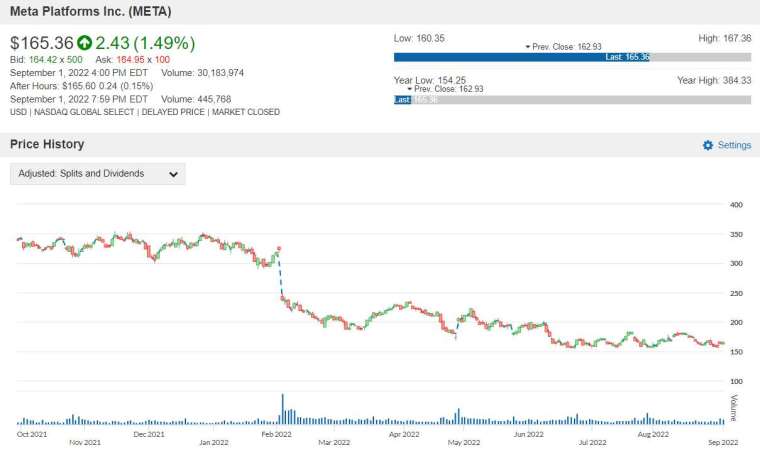Click the year Prev. Close: 162.93 marker
Image resolution: width=760 pixels, height=455 pixels.
(445, 89)
